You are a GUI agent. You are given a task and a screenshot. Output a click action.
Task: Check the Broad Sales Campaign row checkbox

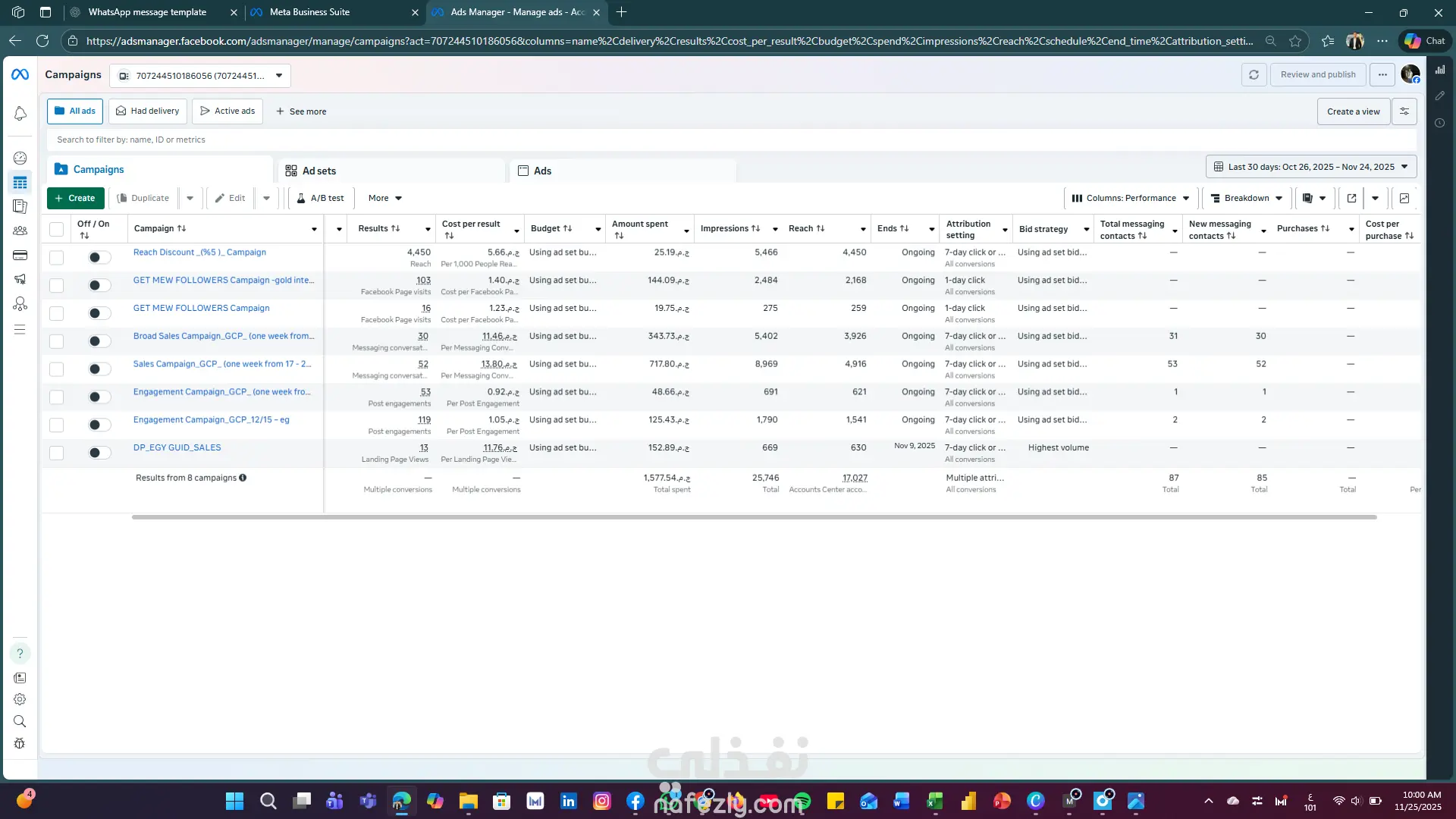(x=57, y=341)
